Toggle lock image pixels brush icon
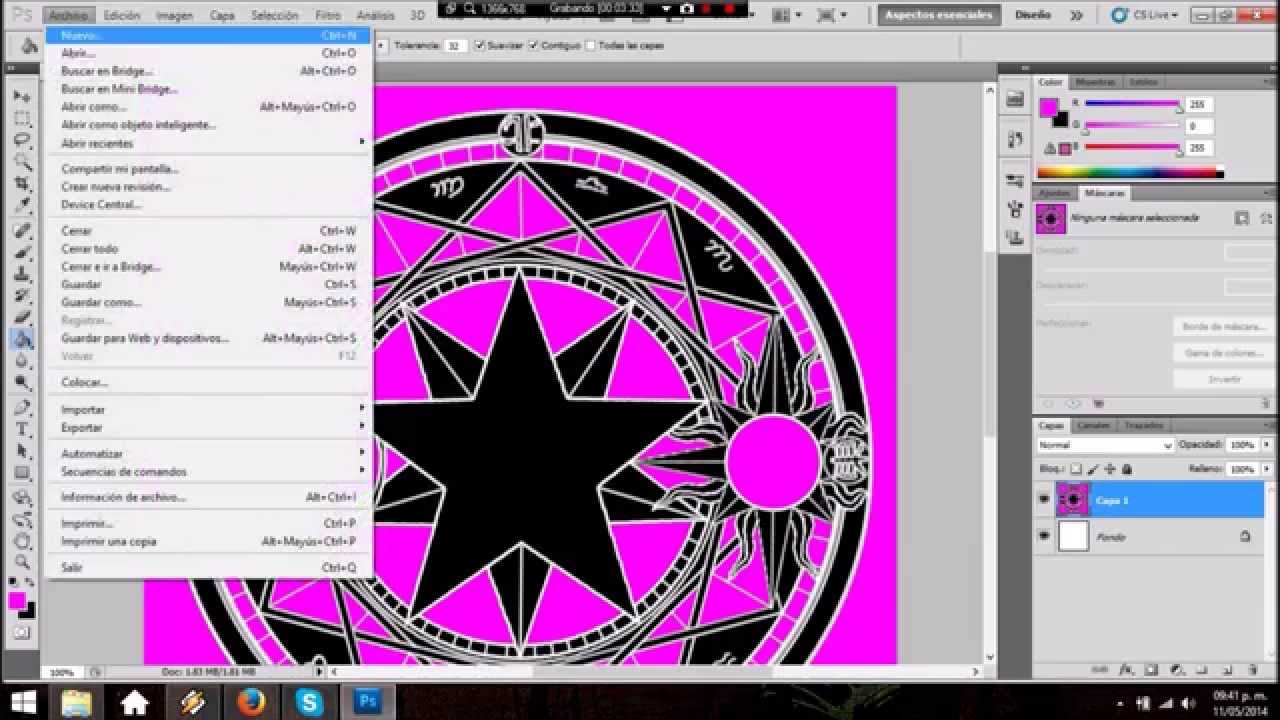Viewport: 1280px width, 720px height. click(1093, 469)
